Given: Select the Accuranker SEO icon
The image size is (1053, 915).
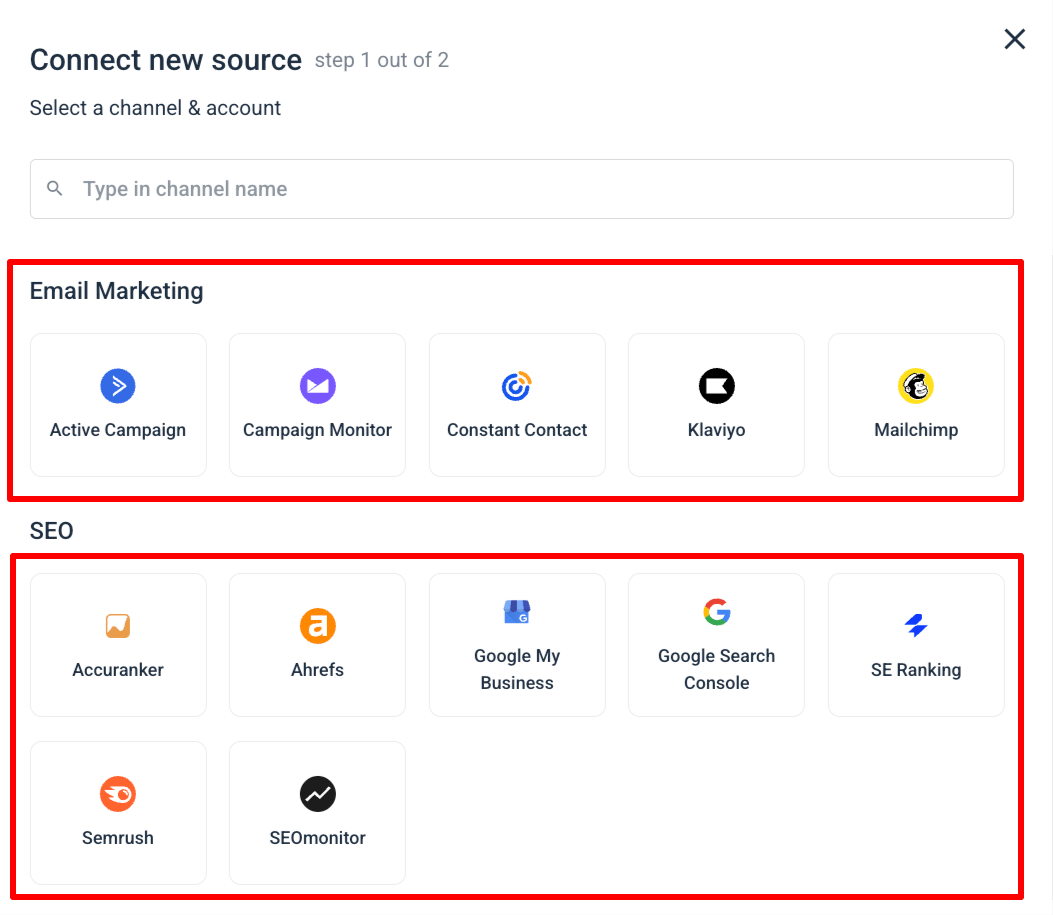Looking at the screenshot, I should click(118, 626).
